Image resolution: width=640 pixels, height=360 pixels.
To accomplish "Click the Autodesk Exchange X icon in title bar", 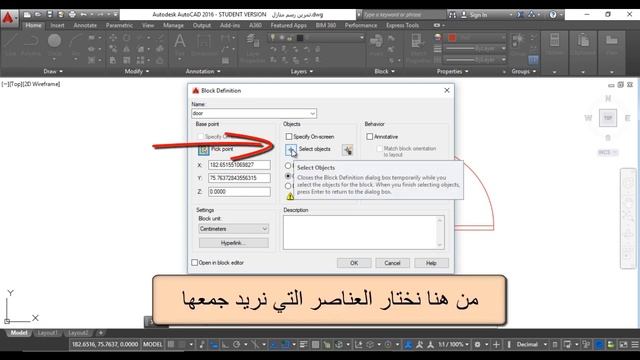I will (x=520, y=15).
